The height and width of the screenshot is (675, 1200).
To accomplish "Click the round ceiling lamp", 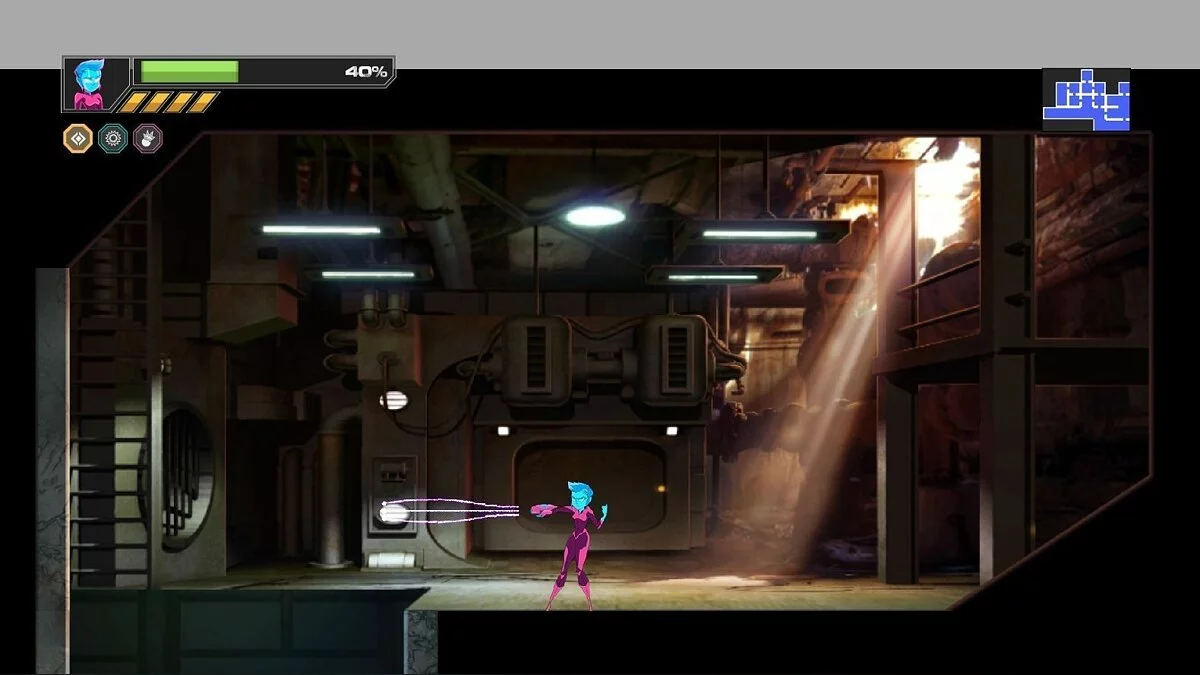I will coord(594,216).
